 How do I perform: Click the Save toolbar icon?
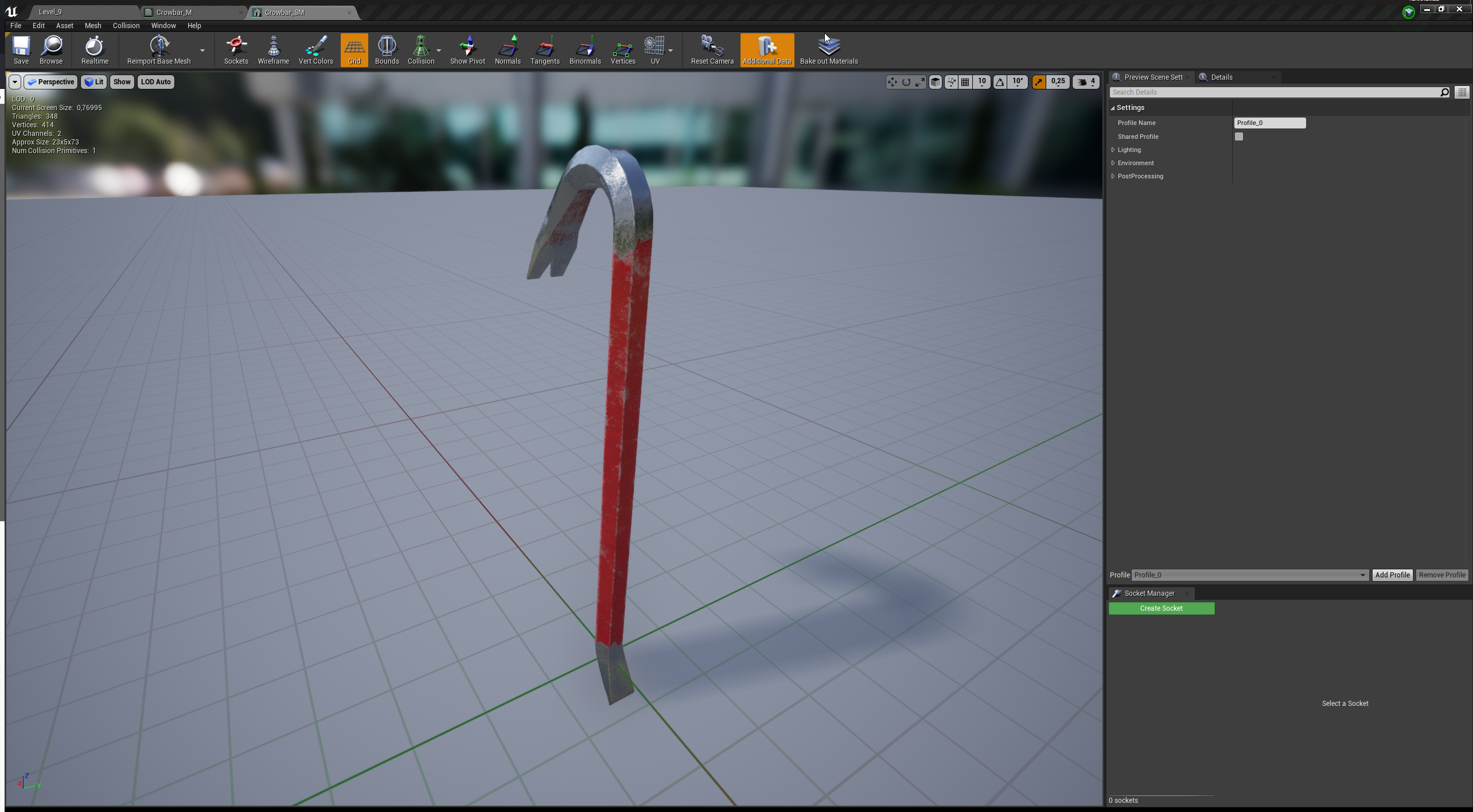click(21, 50)
